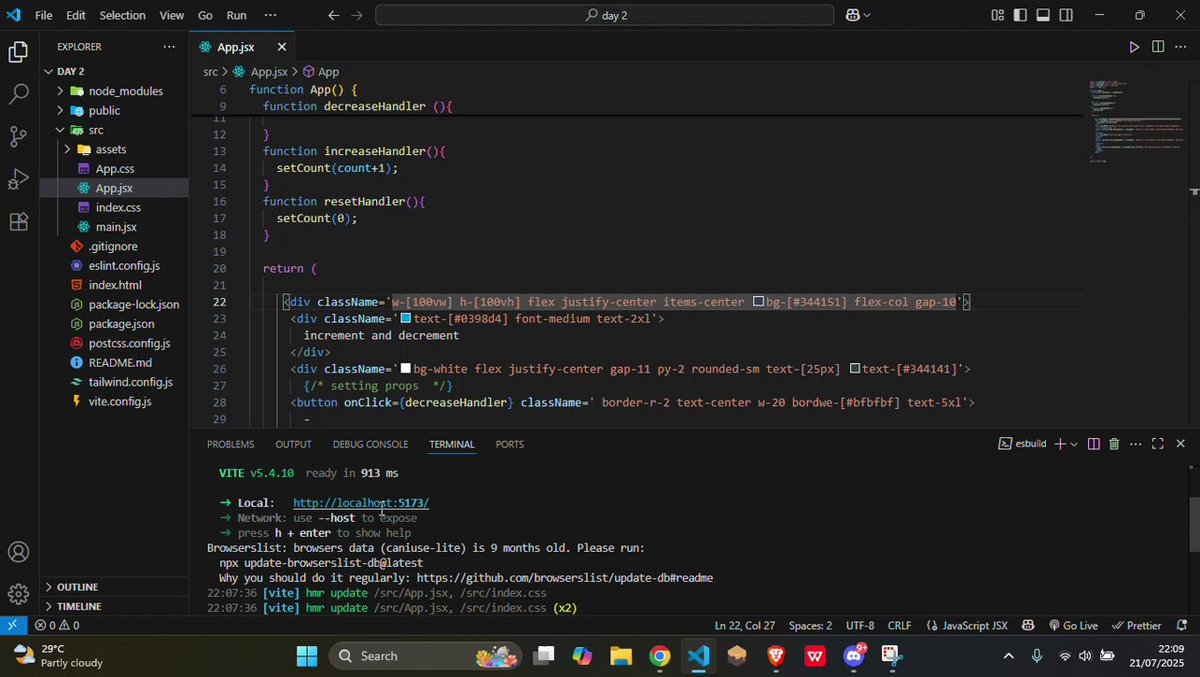Screen dimensions: 1200x677
Task: Switch to the PROBLEMS panel tab
Action: pos(230,444)
